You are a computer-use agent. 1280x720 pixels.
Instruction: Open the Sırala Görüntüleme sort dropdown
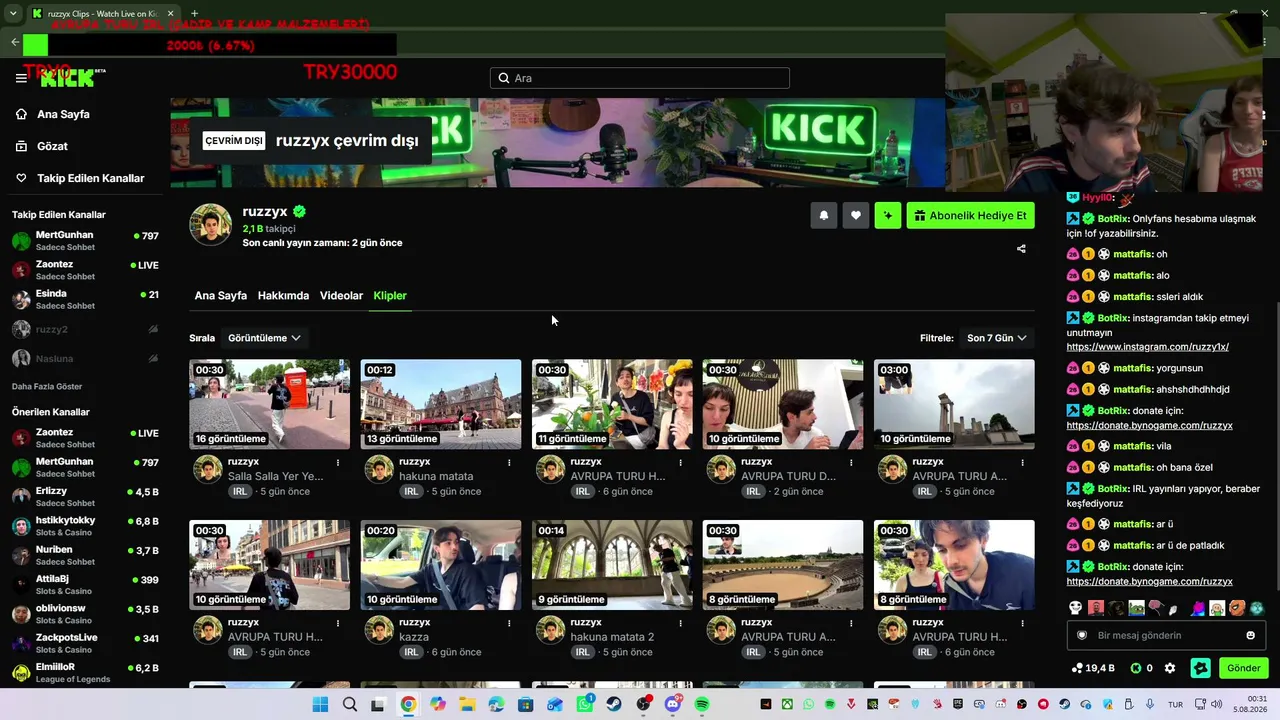pos(264,338)
